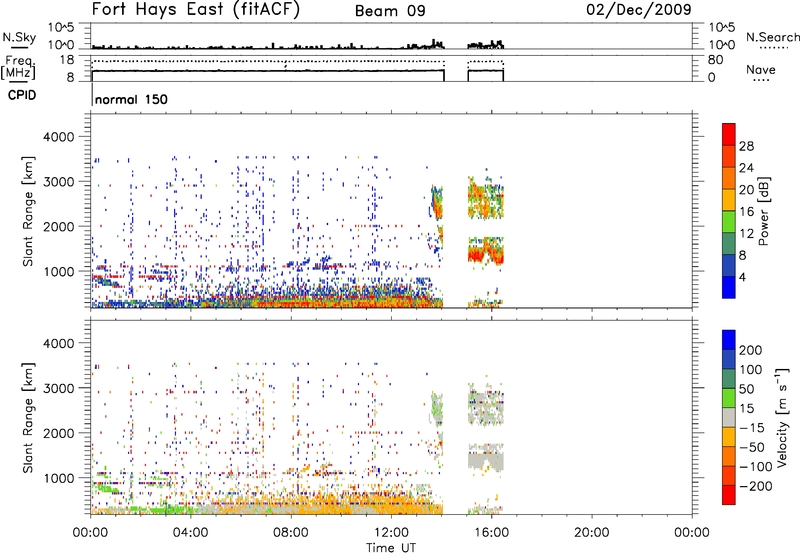Click the '12:00' time tick label
The width and height of the screenshot is (800, 554).
tap(391, 533)
